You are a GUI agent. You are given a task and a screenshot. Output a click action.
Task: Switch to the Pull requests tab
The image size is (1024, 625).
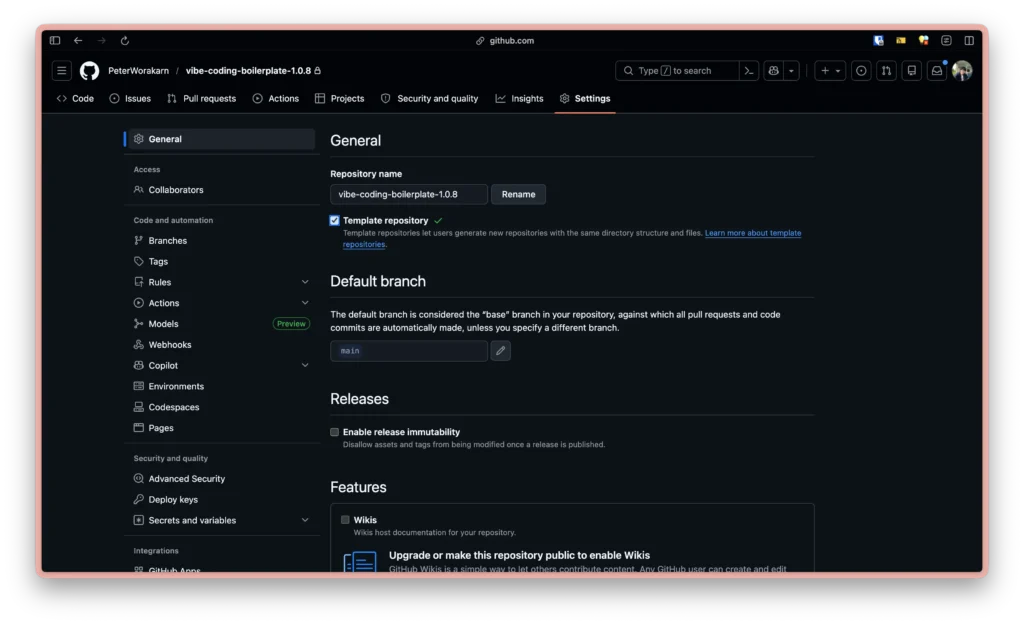(201, 99)
